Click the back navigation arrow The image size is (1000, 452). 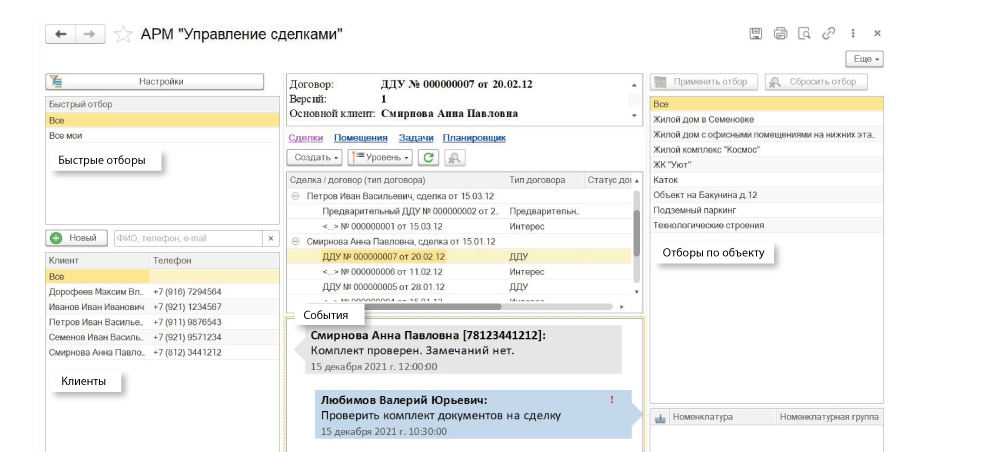pyautogui.click(x=61, y=34)
